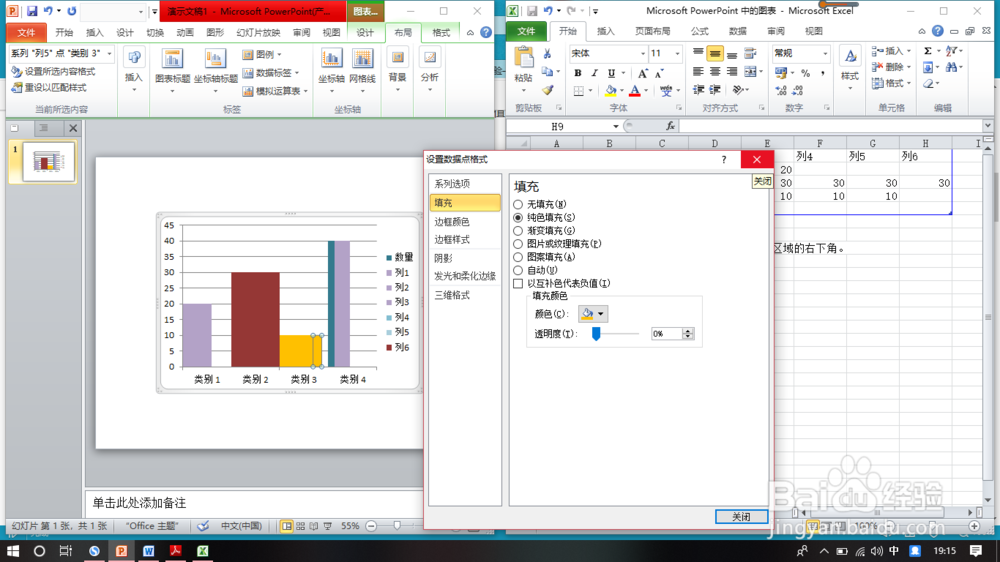The width and height of the screenshot is (1000, 562).
Task: Switch to PowerPoint chart Format (格式) tab
Action: tap(441, 33)
